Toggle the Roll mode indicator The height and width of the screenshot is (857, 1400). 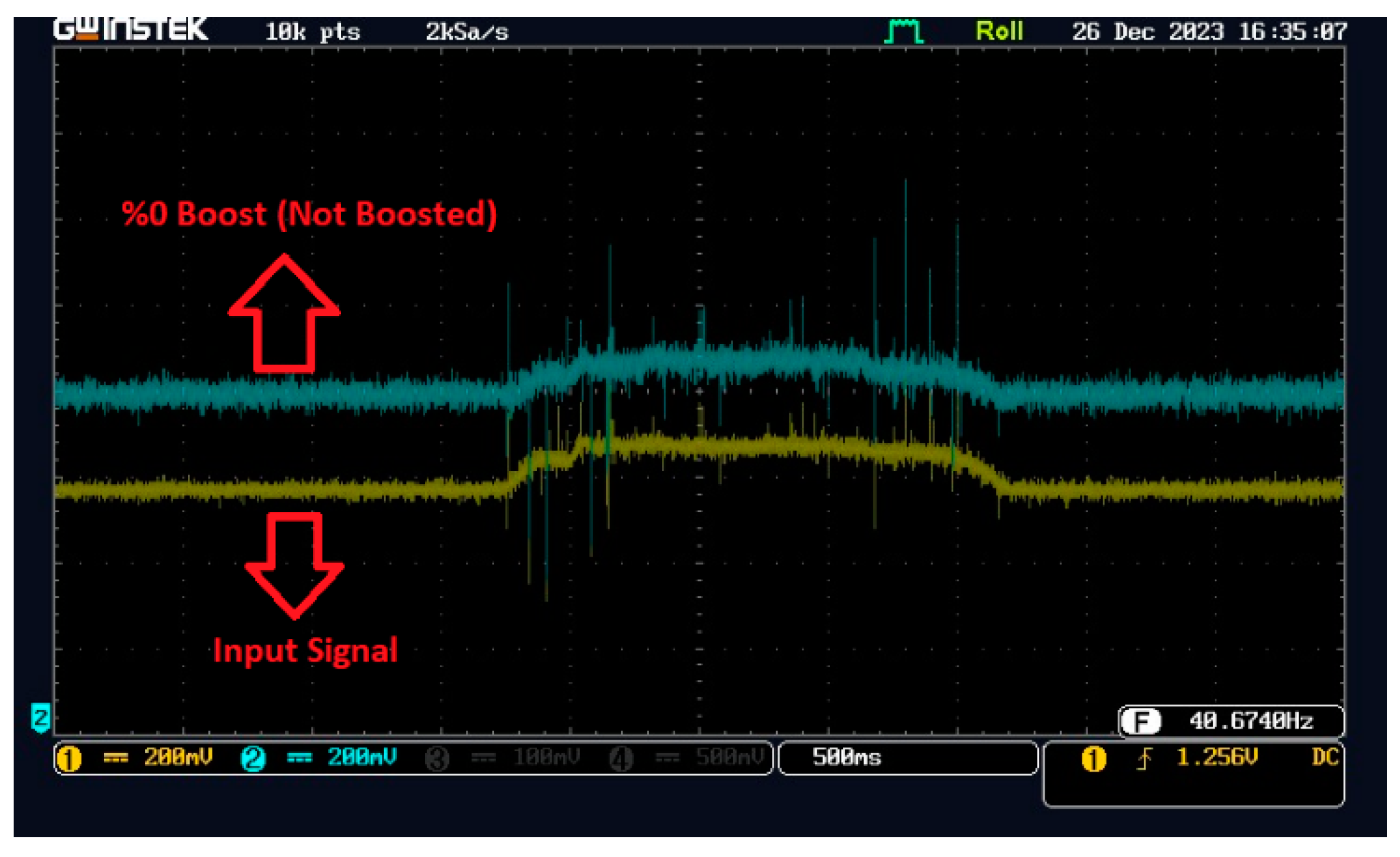coord(998,31)
